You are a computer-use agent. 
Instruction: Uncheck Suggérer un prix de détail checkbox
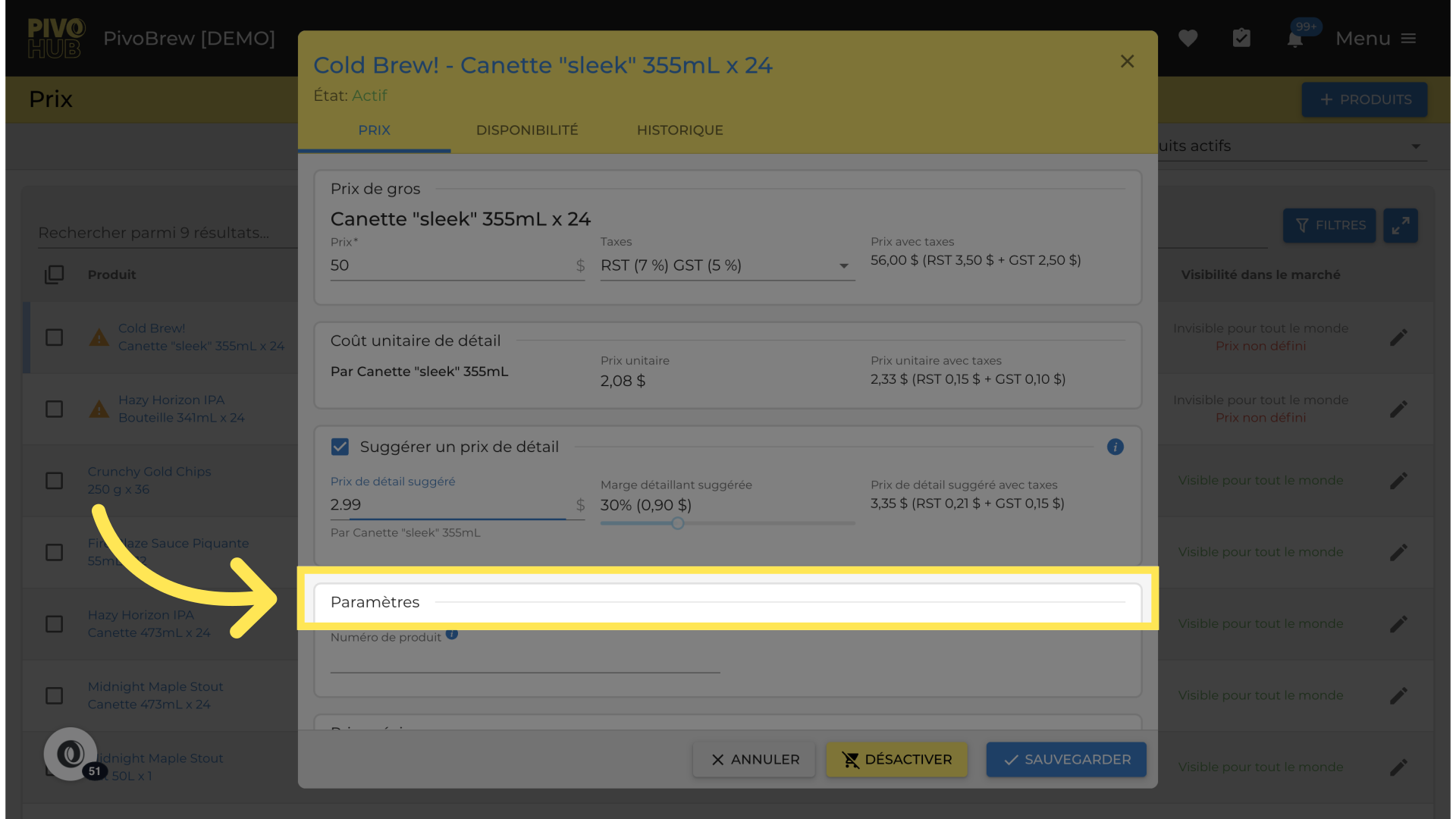click(x=340, y=447)
